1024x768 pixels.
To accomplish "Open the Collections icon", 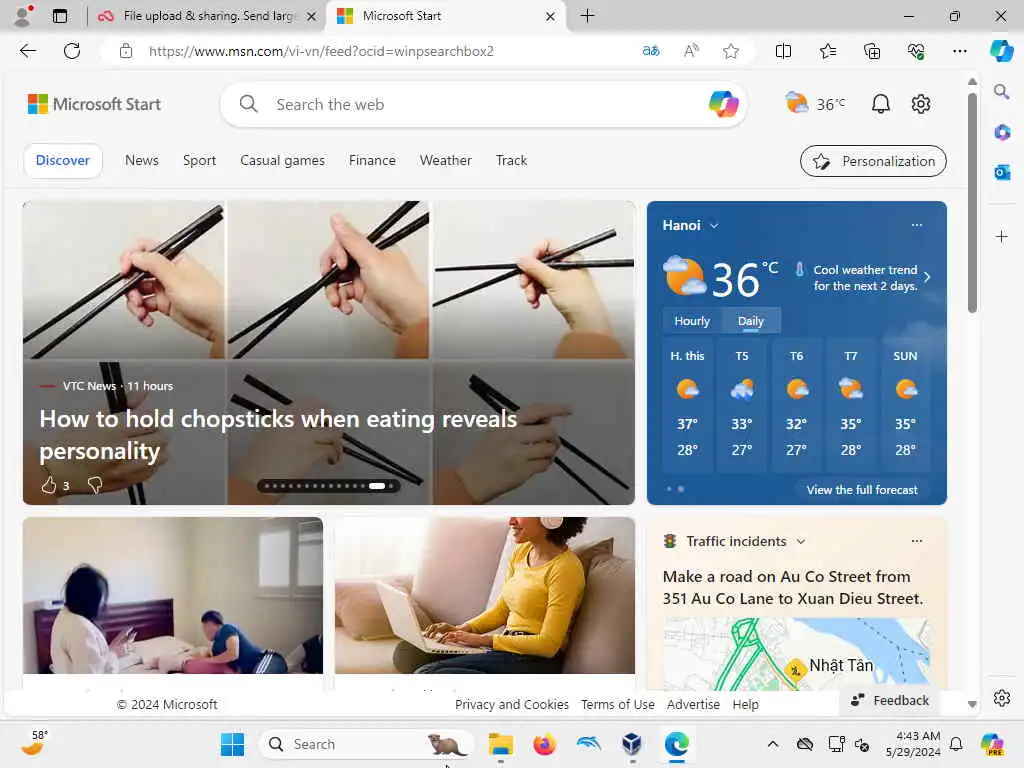I will tap(872, 51).
